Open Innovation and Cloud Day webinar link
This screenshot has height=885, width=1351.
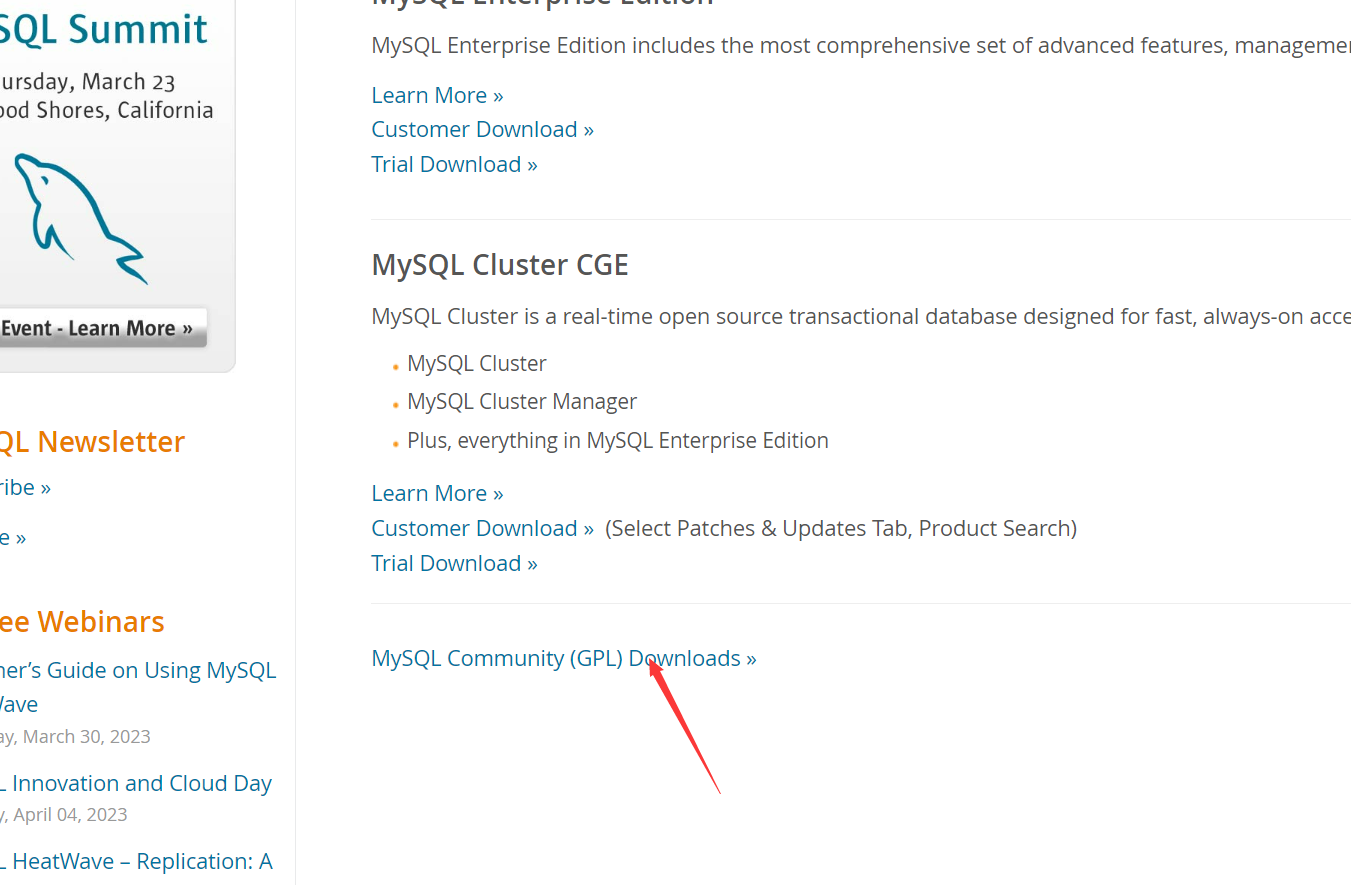click(x=136, y=783)
